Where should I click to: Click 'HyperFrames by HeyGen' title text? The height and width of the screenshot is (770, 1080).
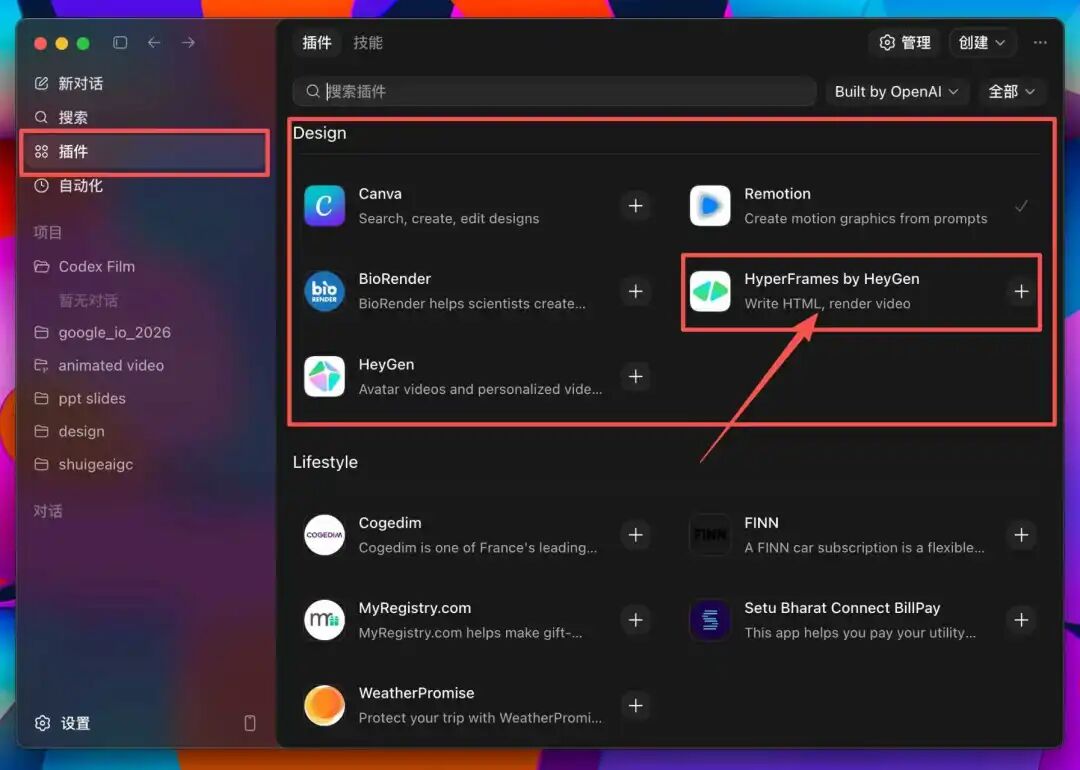832,280
